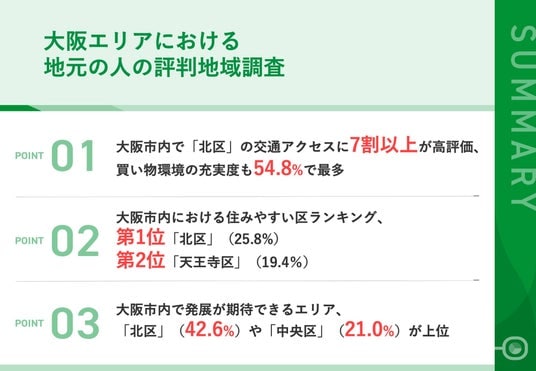Click the 「中央区」 ward name
Viewport: 536px width, 371px height.
pyautogui.click(x=296, y=331)
